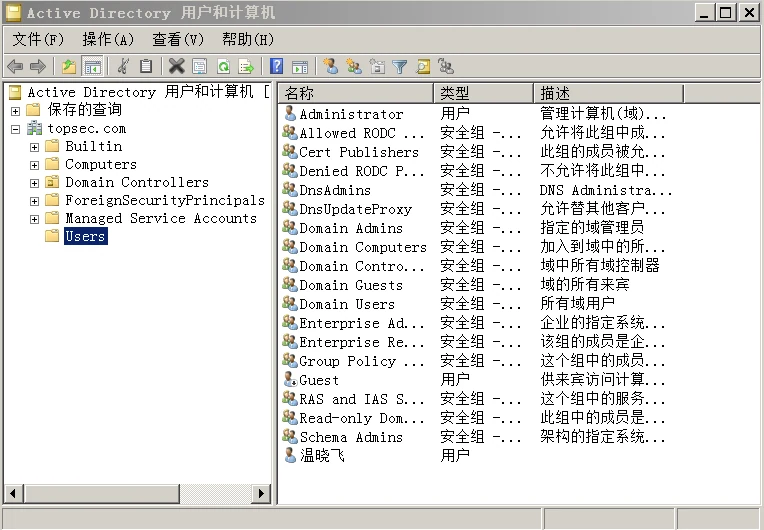Click the Delete X toolbar icon
The width and height of the screenshot is (764, 530).
click(176, 66)
